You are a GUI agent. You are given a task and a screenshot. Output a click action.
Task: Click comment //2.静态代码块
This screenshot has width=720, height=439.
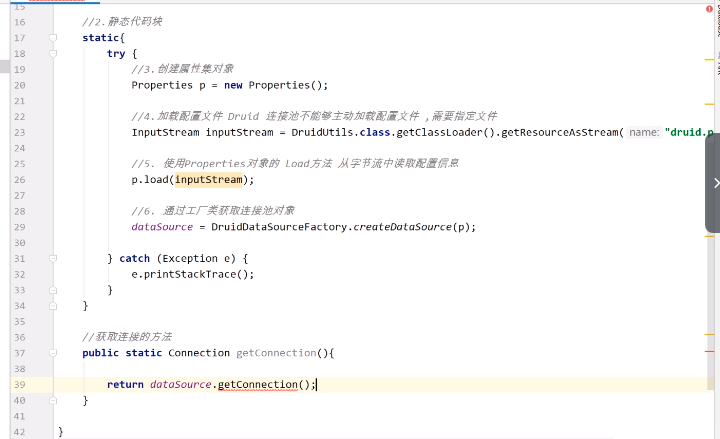122,22
